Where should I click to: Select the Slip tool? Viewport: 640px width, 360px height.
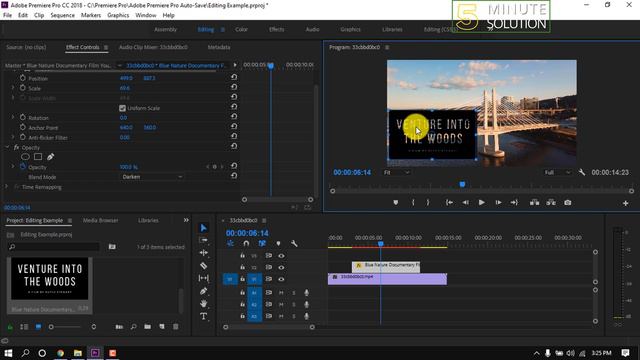[x=203, y=278]
